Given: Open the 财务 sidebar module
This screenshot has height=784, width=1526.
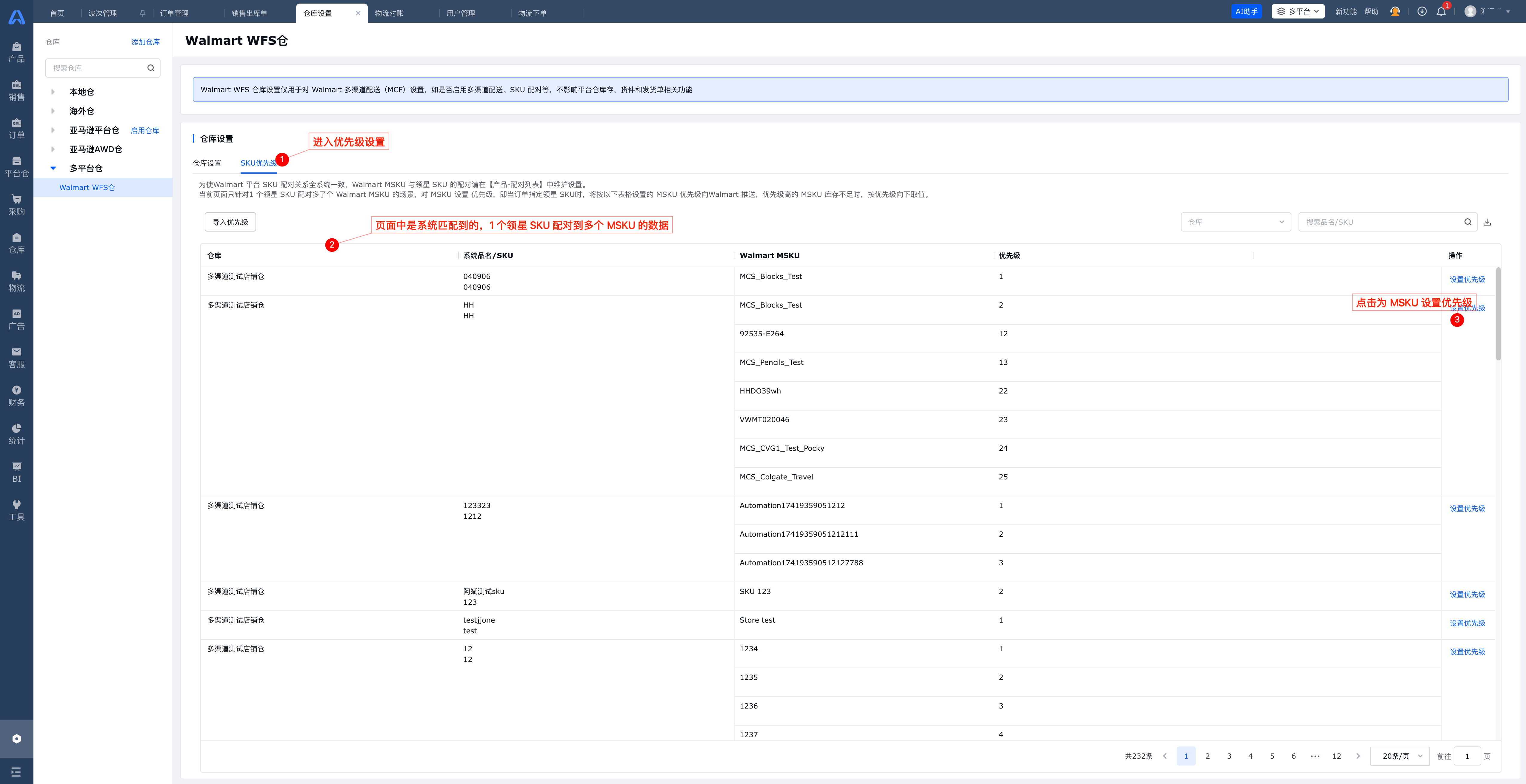Looking at the screenshot, I should tap(17, 396).
